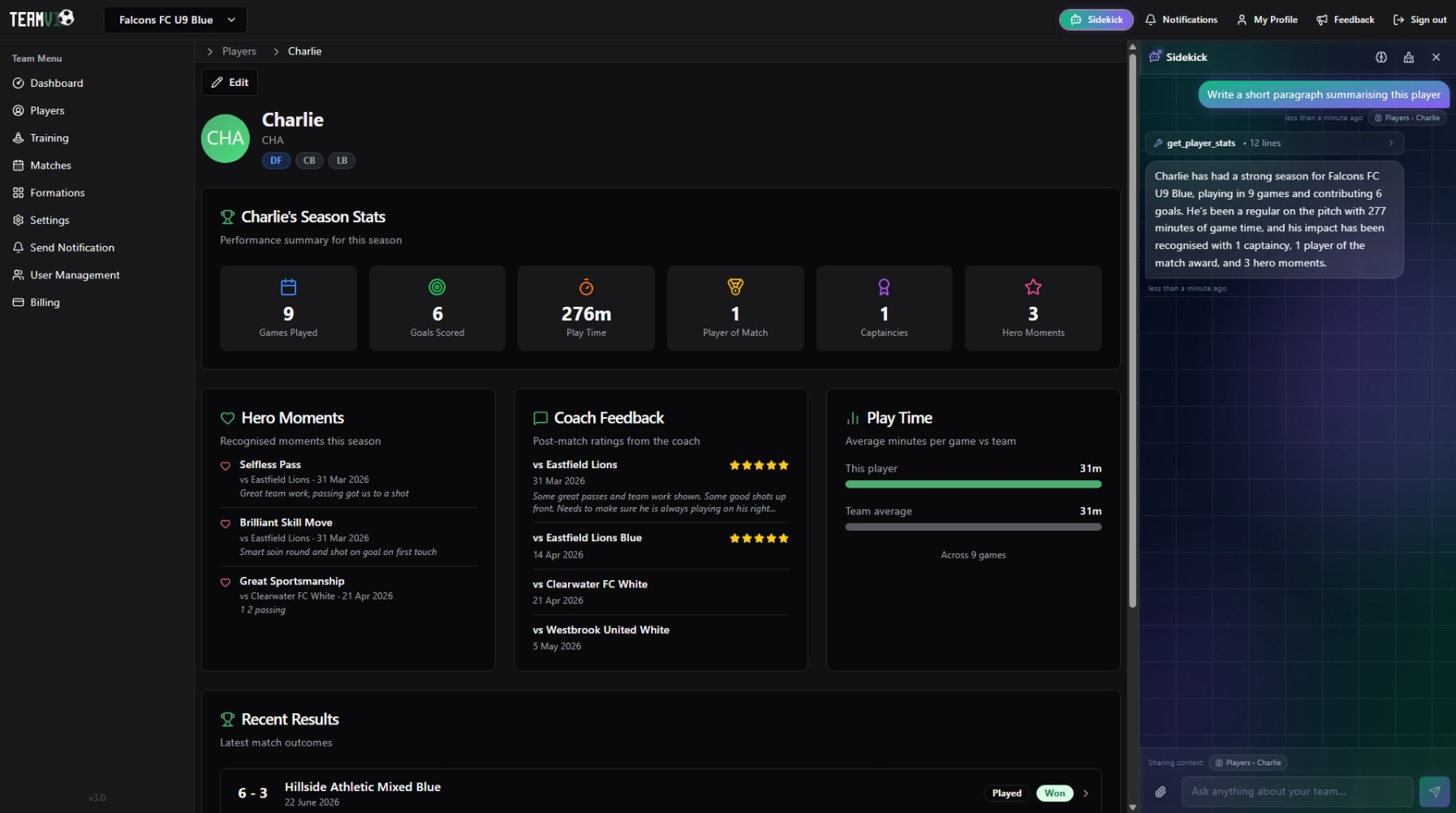Click the Send Notification bell icon
The height and width of the screenshot is (813, 1456).
pyautogui.click(x=18, y=247)
